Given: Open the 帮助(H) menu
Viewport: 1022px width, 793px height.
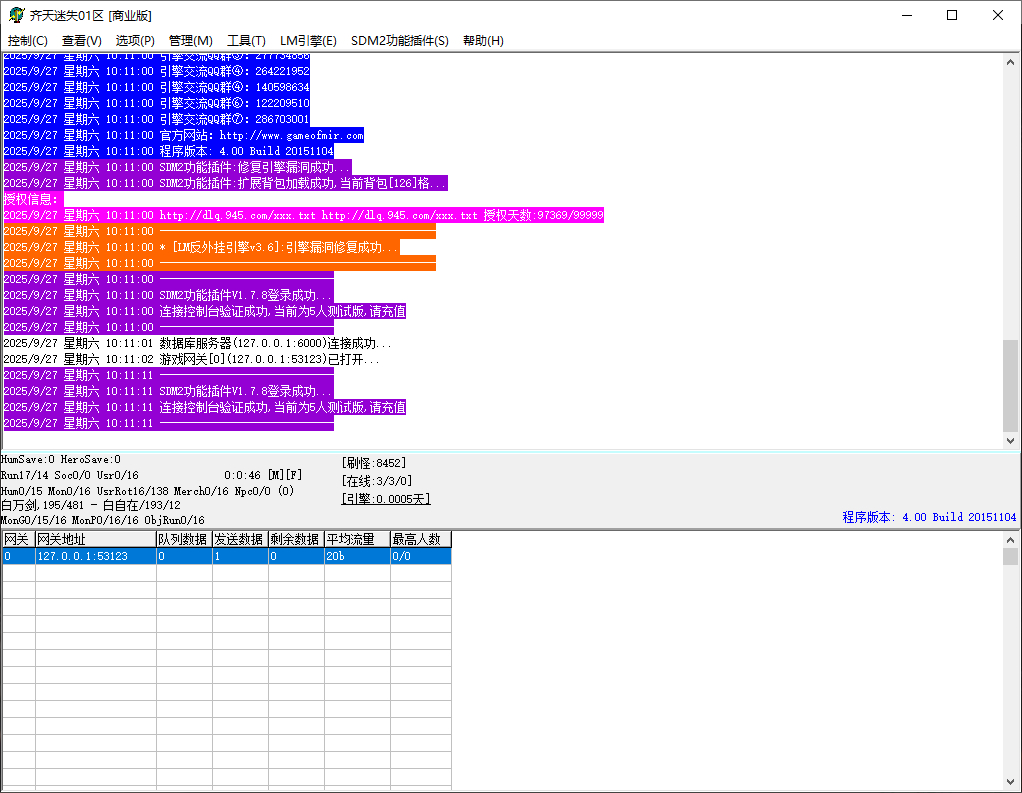Looking at the screenshot, I should pyautogui.click(x=483, y=41).
